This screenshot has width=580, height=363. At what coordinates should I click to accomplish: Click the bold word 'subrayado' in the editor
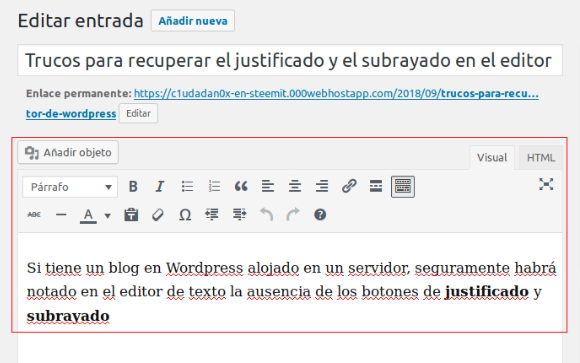click(68, 316)
